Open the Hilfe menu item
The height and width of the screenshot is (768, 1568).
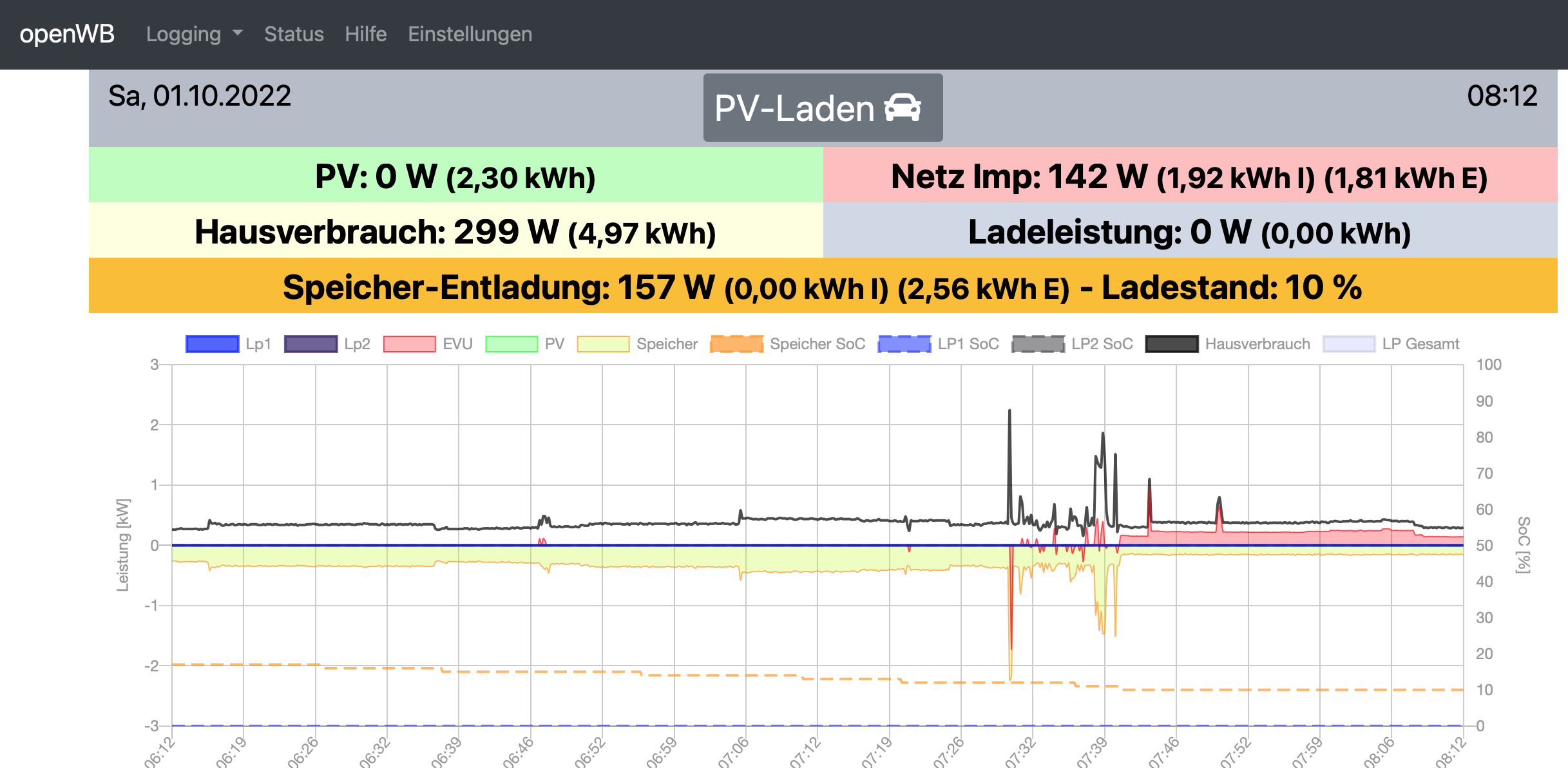pos(365,34)
